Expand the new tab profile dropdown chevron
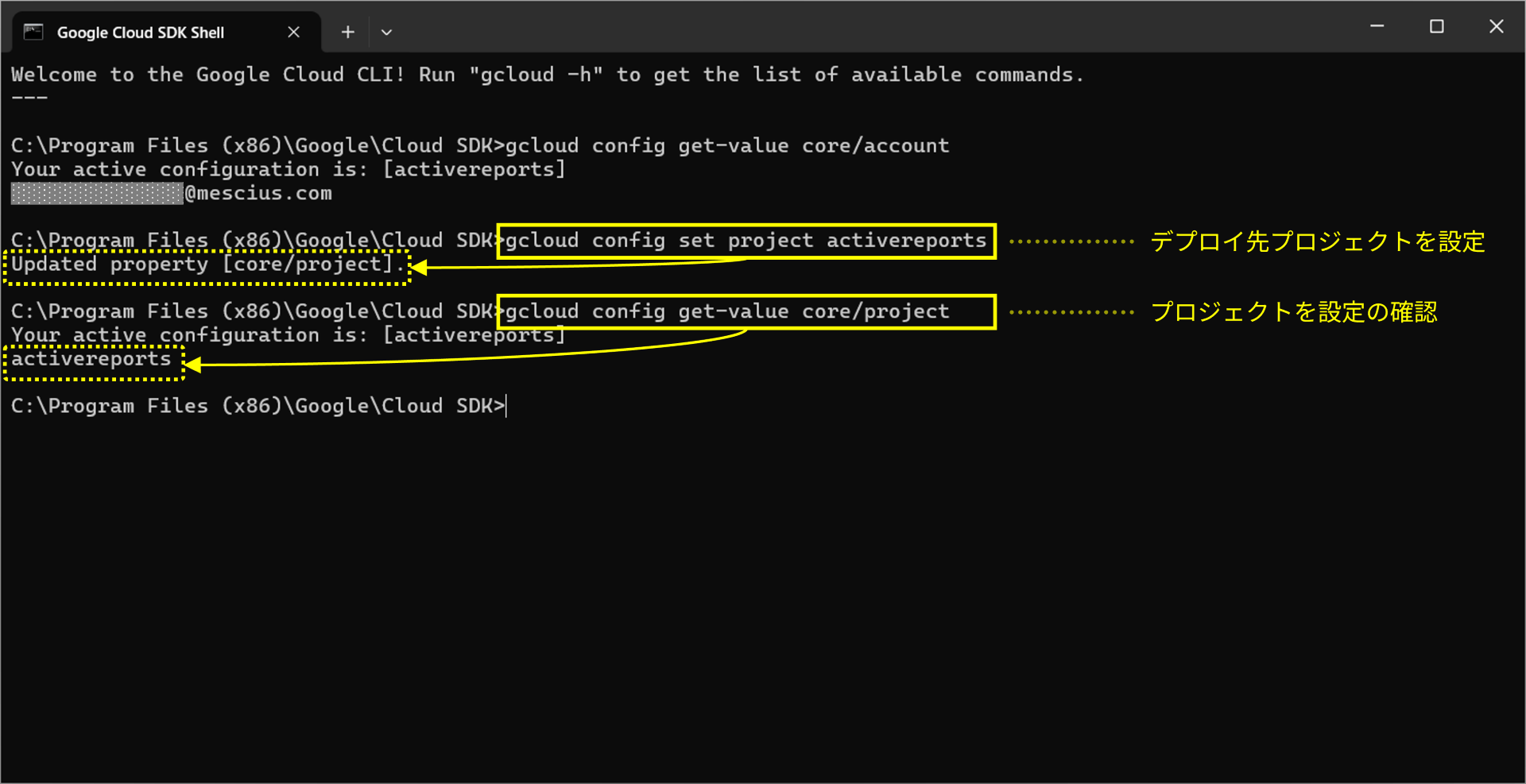 386,33
